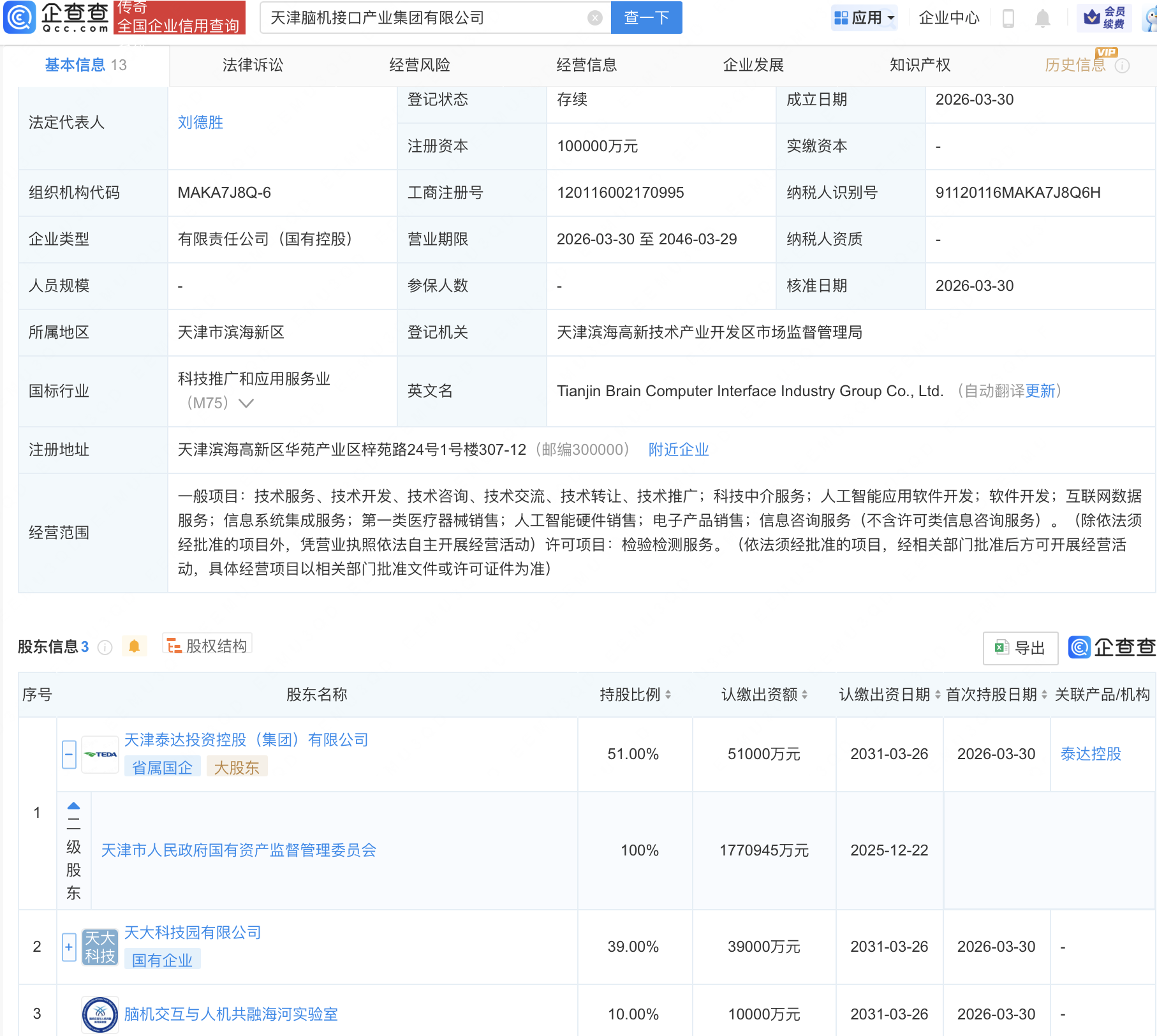The image size is (1157, 1036).
Task: Switch to the 法律诉讼 tab
Action: tap(252, 64)
